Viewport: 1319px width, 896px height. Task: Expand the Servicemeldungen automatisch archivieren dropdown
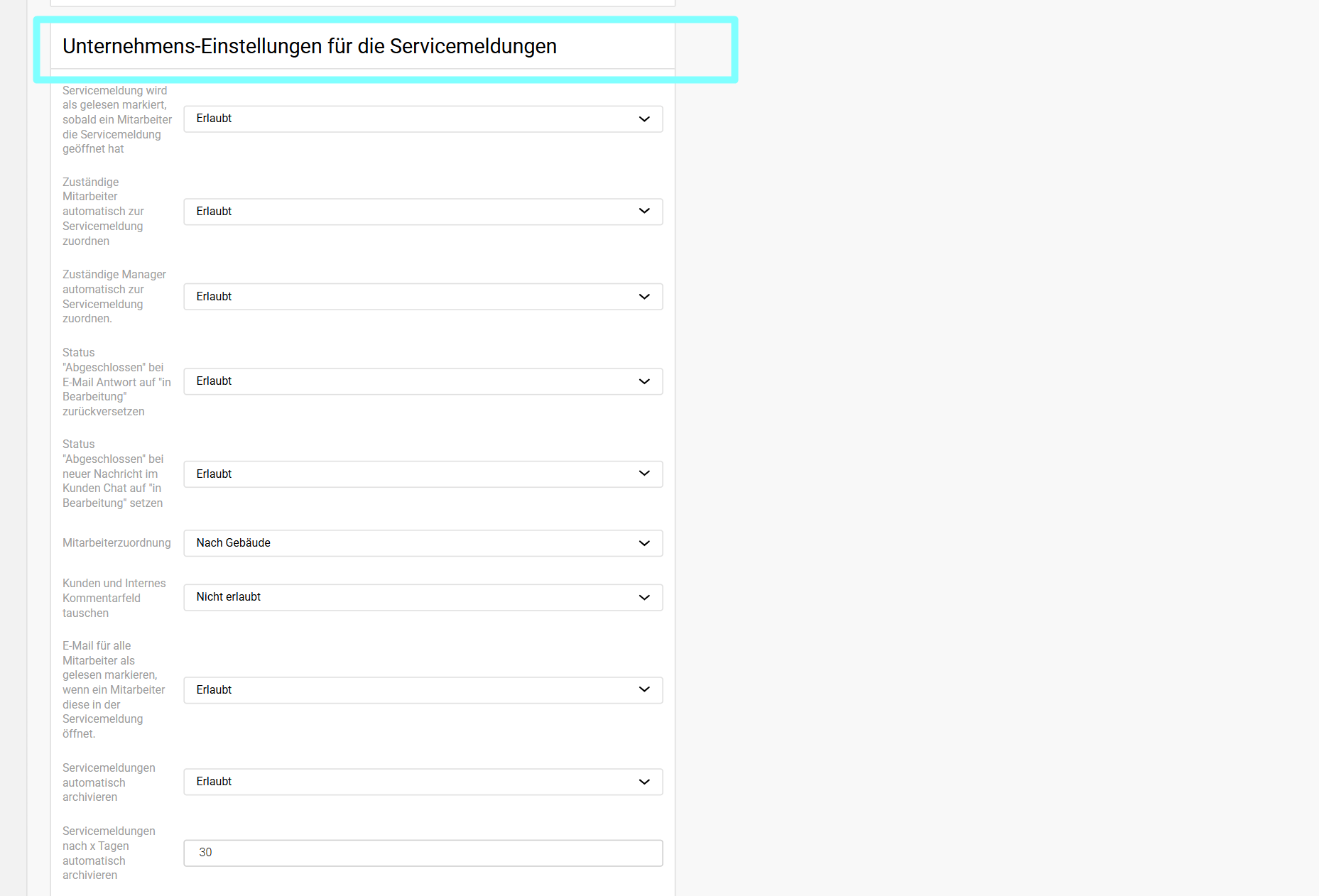(423, 782)
